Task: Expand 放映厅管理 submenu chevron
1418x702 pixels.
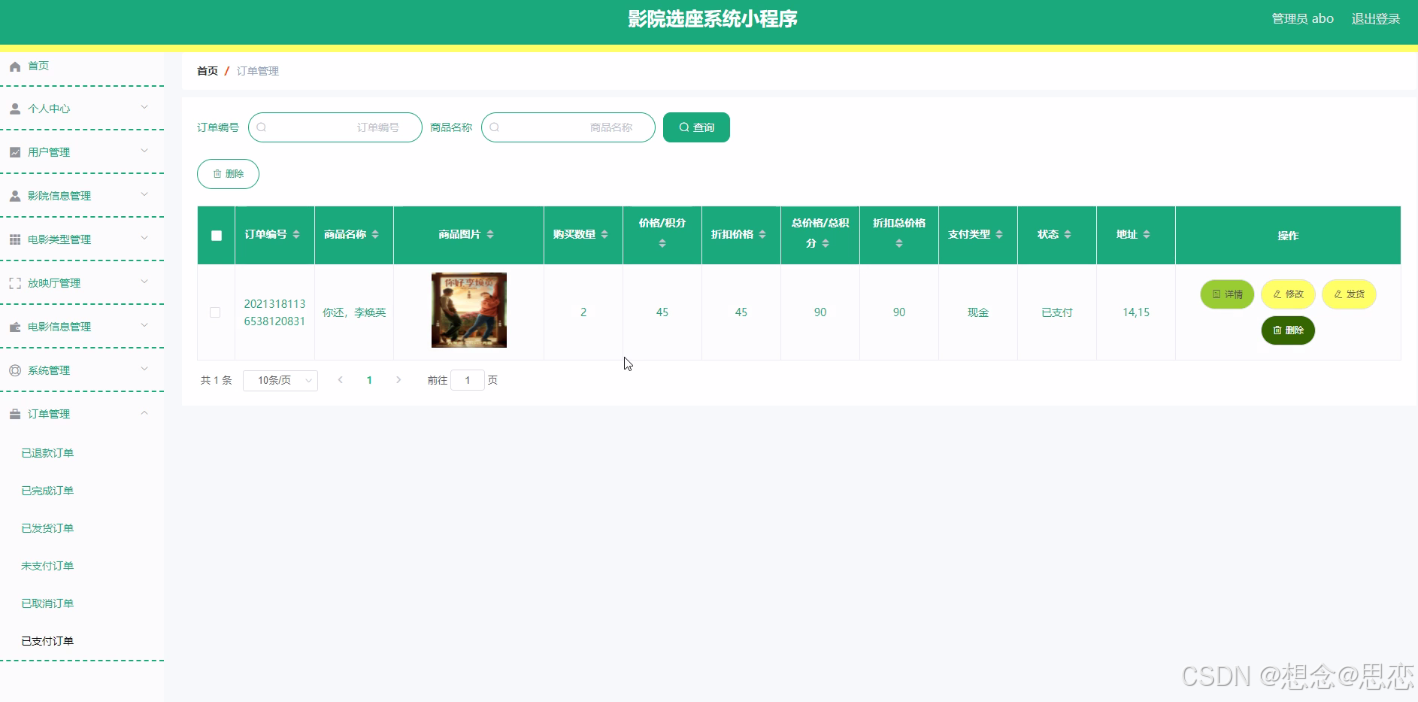Action: tap(144, 282)
